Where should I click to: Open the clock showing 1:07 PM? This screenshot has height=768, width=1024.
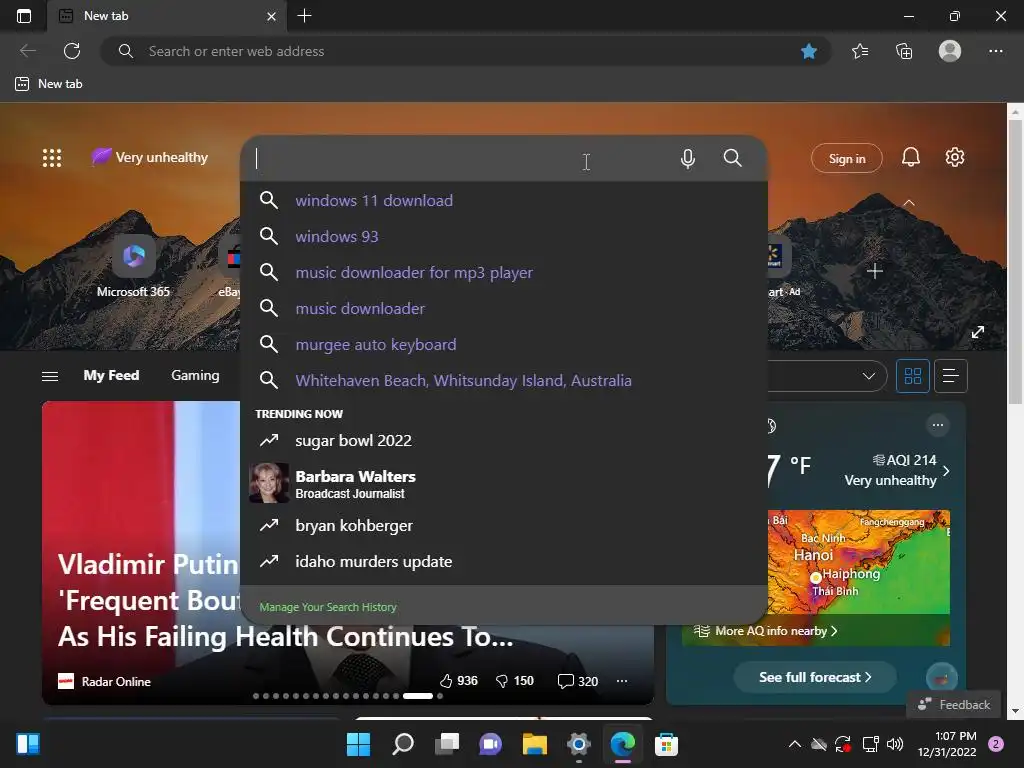tap(947, 744)
